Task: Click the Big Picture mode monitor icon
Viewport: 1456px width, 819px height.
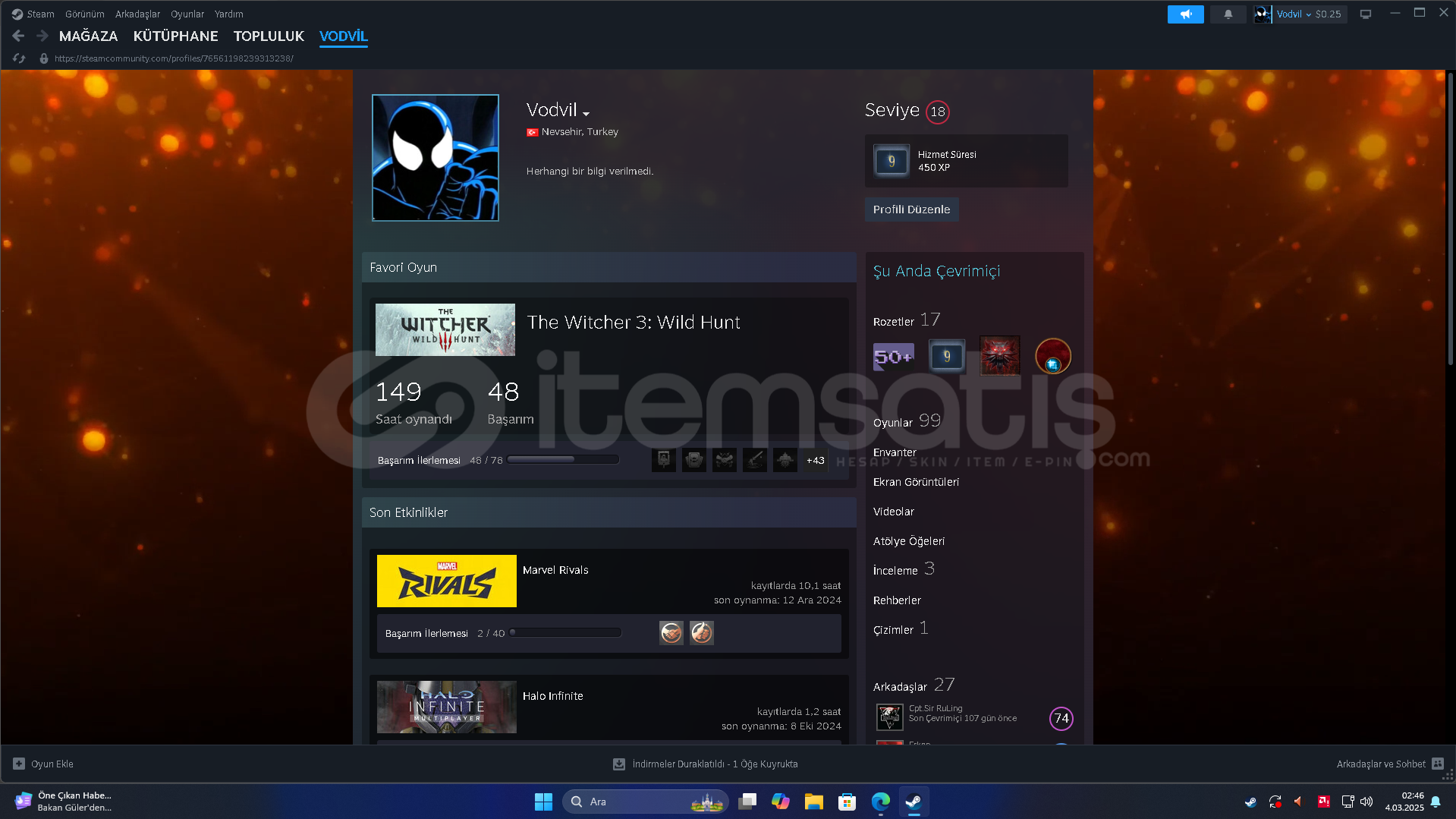Action: pyautogui.click(x=1366, y=14)
